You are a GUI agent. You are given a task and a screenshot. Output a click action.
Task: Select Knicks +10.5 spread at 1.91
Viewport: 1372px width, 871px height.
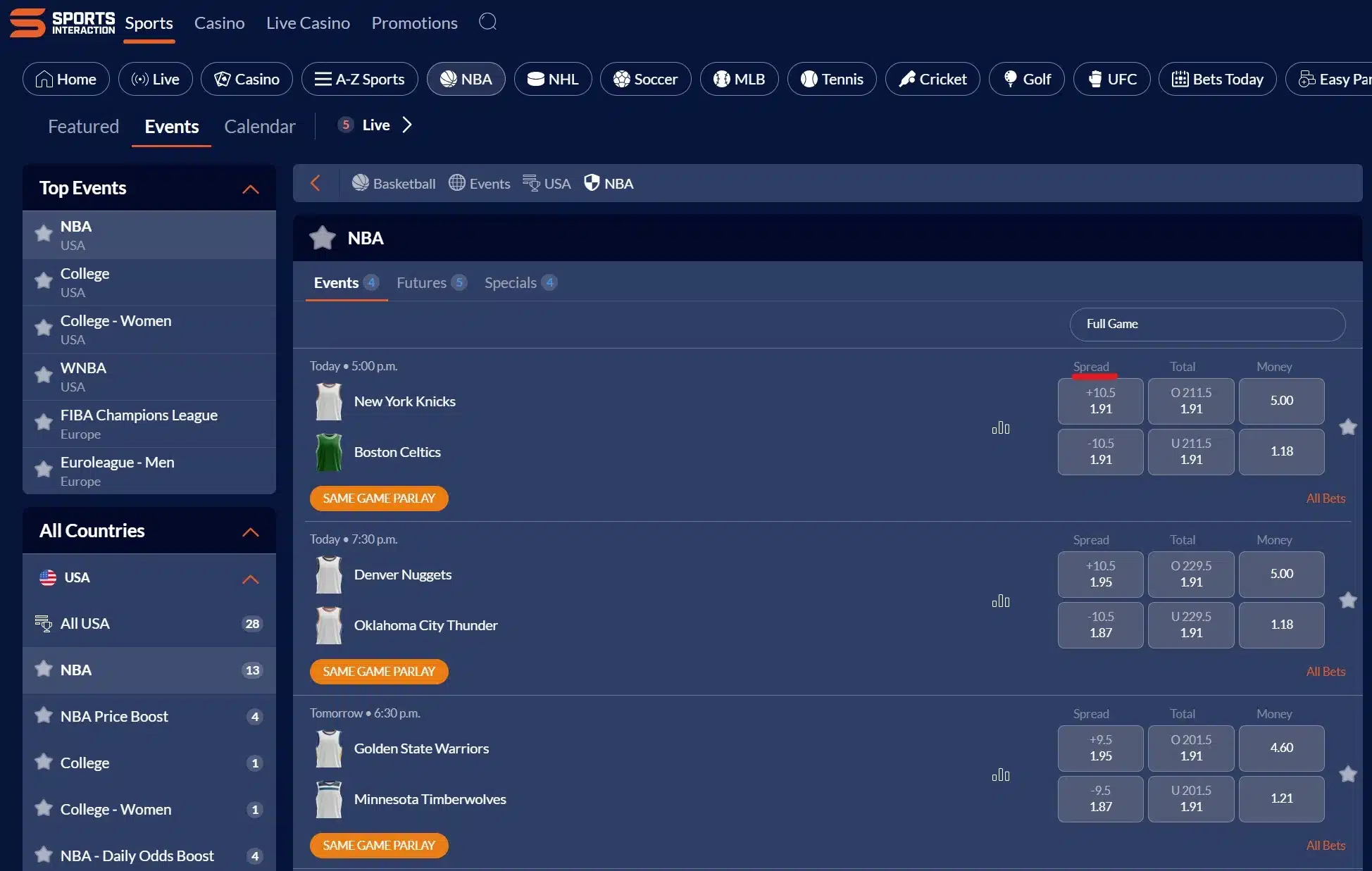coord(1101,401)
